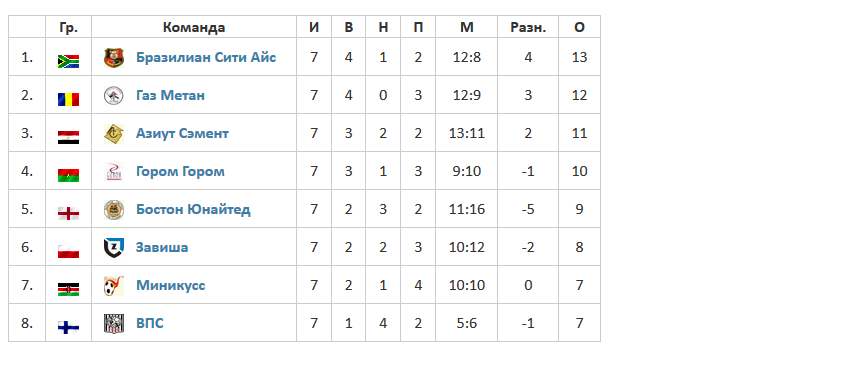Click the Команда column header

pos(194,27)
